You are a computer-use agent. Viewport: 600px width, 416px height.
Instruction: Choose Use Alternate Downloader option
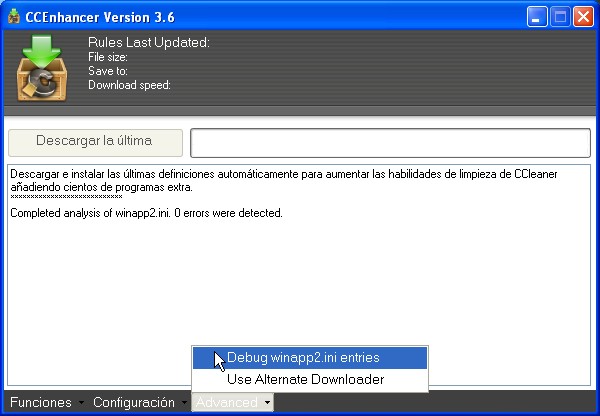(x=310, y=379)
